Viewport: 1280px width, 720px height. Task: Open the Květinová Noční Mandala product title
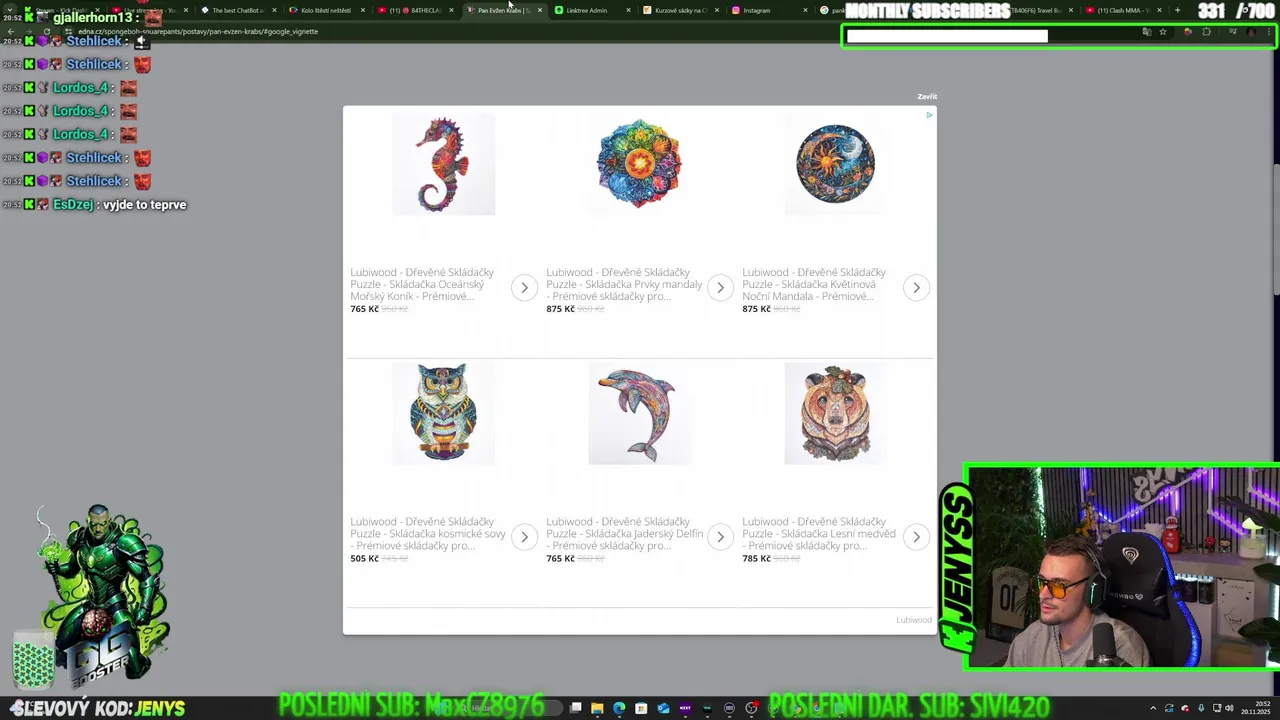point(814,284)
